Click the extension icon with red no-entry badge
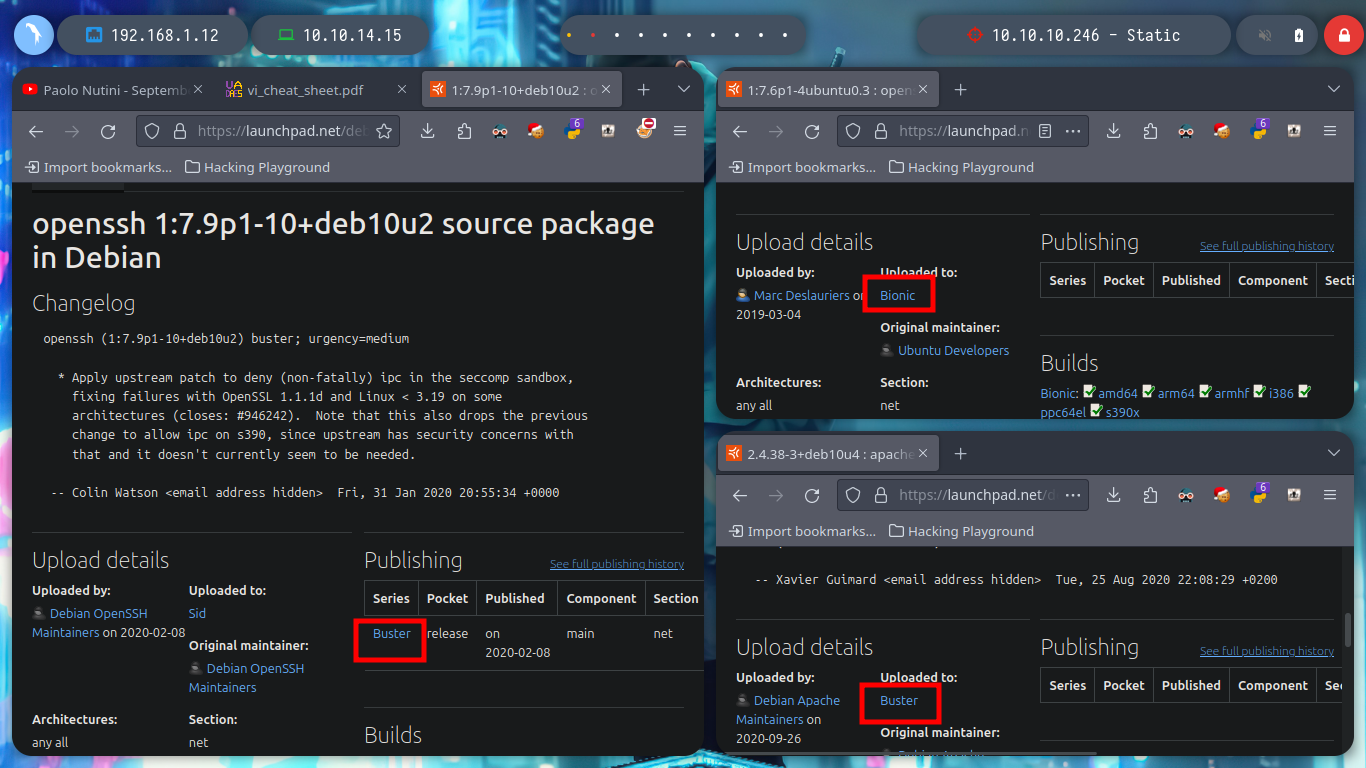The image size is (1366, 768). point(645,129)
